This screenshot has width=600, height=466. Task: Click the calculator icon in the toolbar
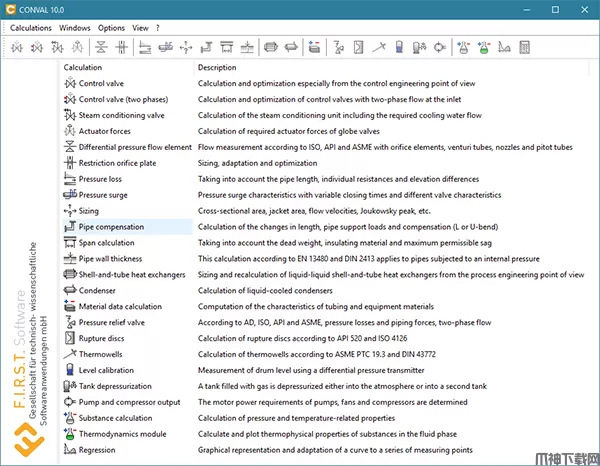coord(524,47)
